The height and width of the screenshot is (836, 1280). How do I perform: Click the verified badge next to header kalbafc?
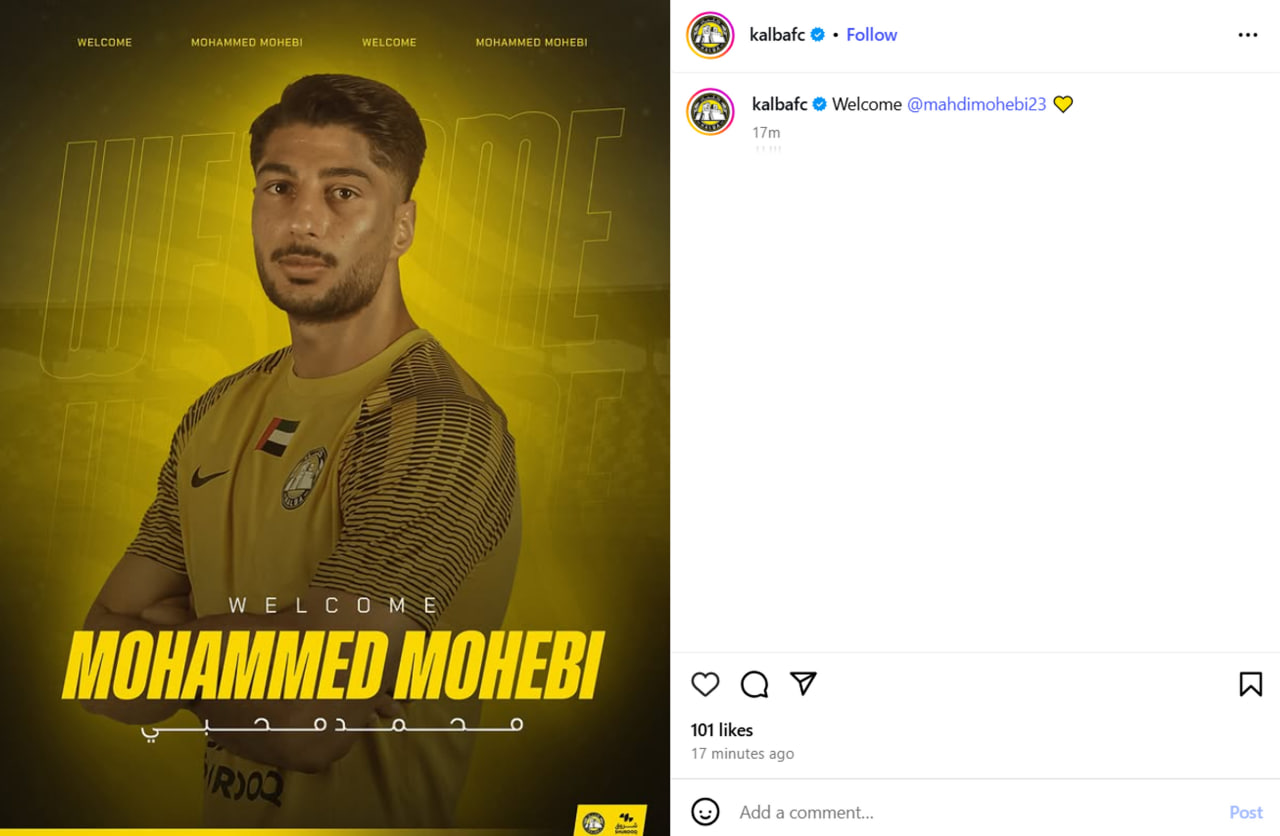(818, 35)
